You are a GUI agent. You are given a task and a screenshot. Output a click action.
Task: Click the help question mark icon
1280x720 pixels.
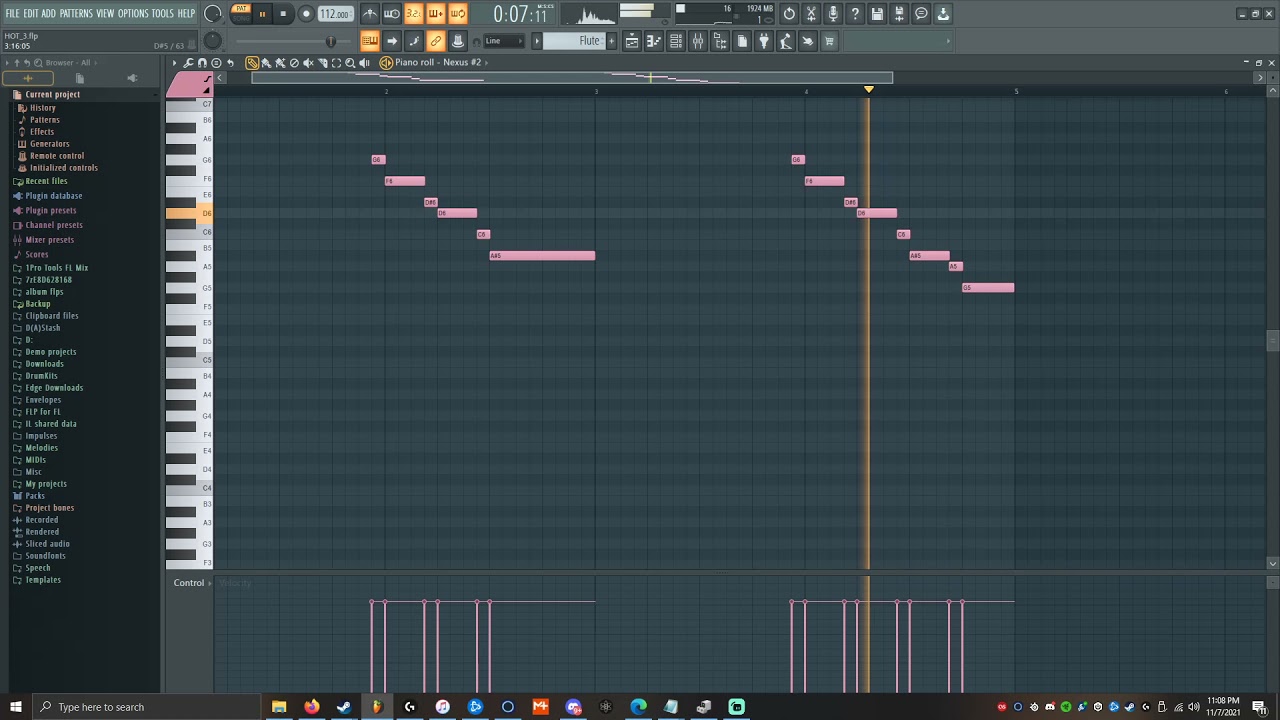point(855,14)
